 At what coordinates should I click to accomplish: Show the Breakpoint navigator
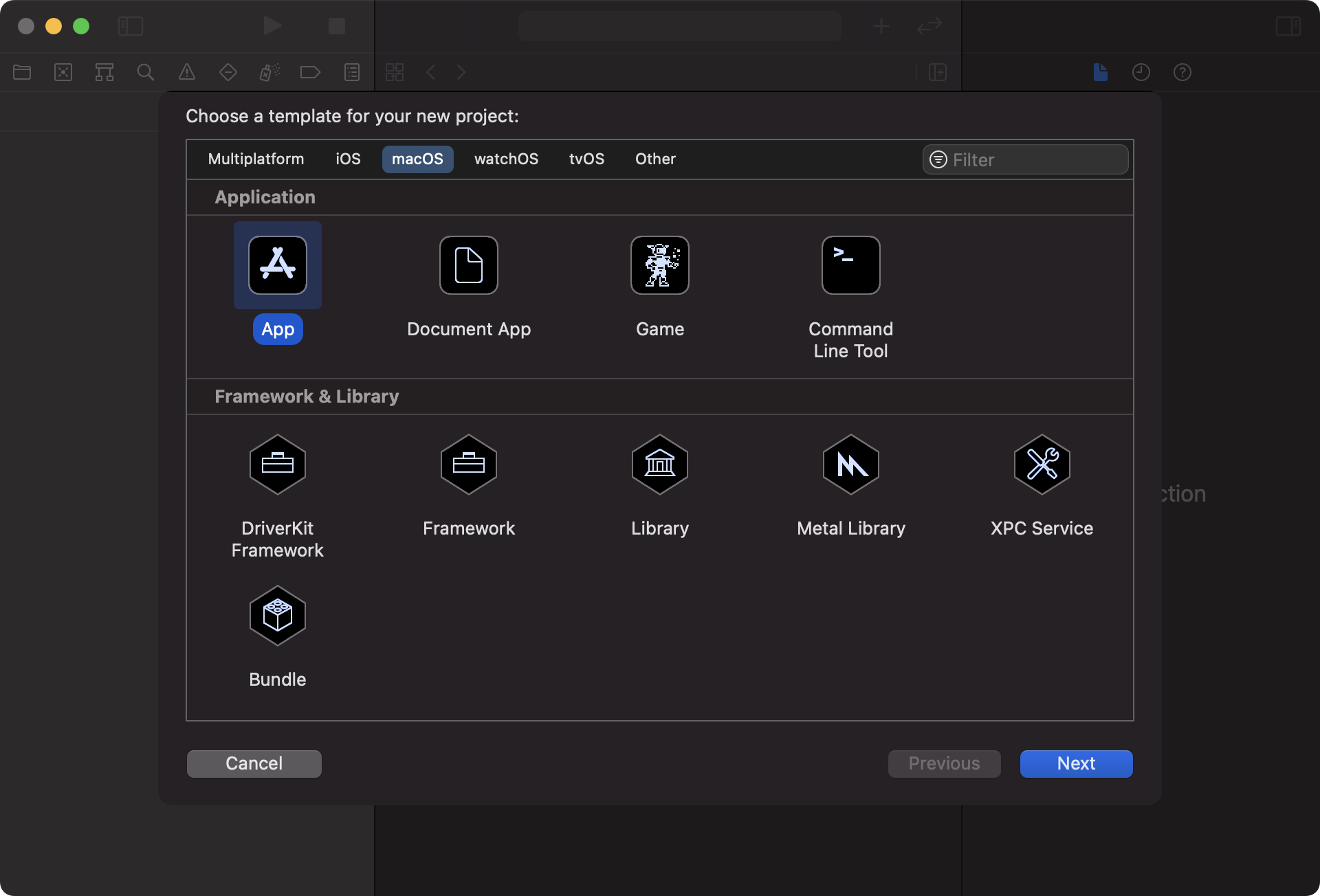click(311, 72)
